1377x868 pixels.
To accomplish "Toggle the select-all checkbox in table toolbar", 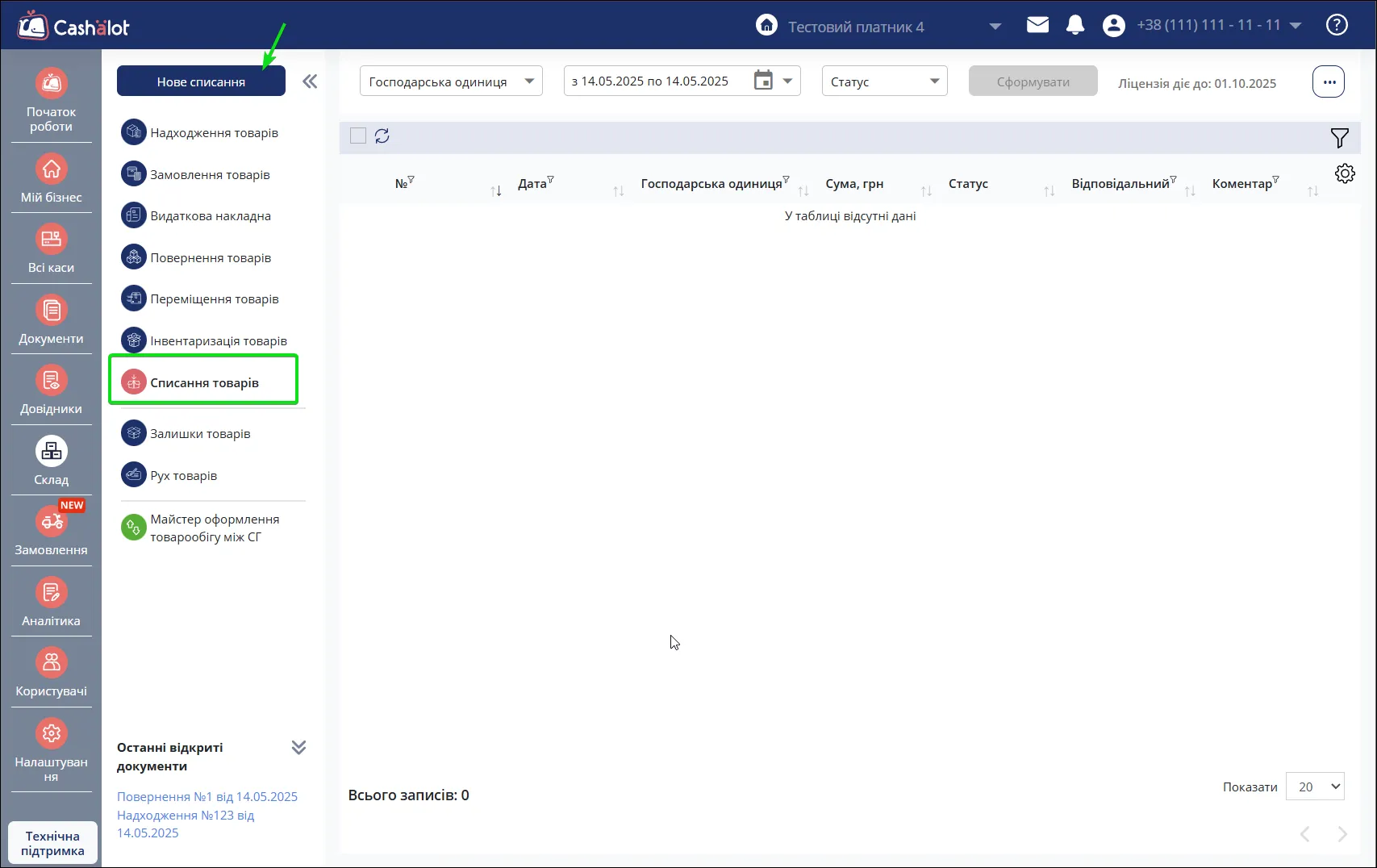I will click(358, 136).
